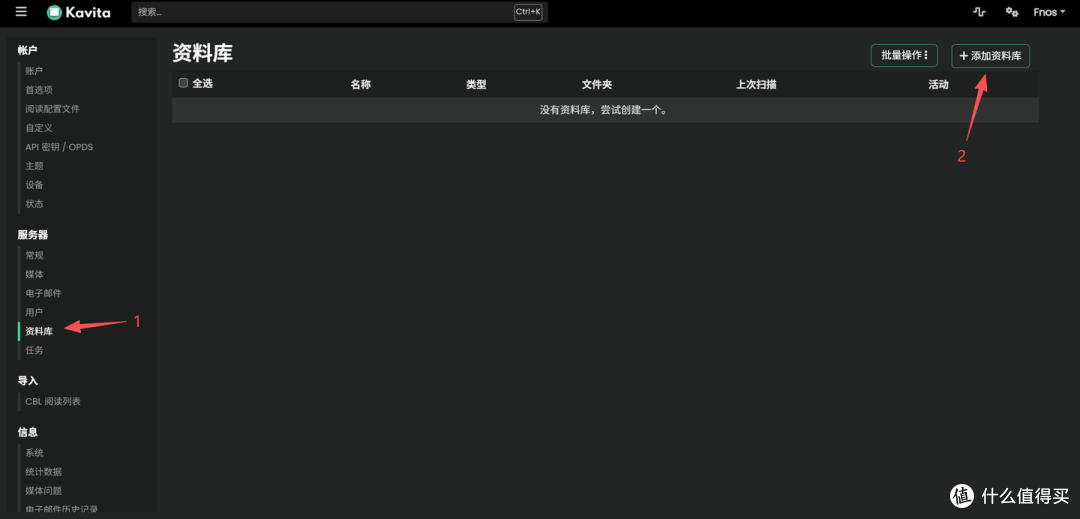Screen dimensions: 1080x519
Task: Click the 文件夹 column header
Action: (597, 85)
